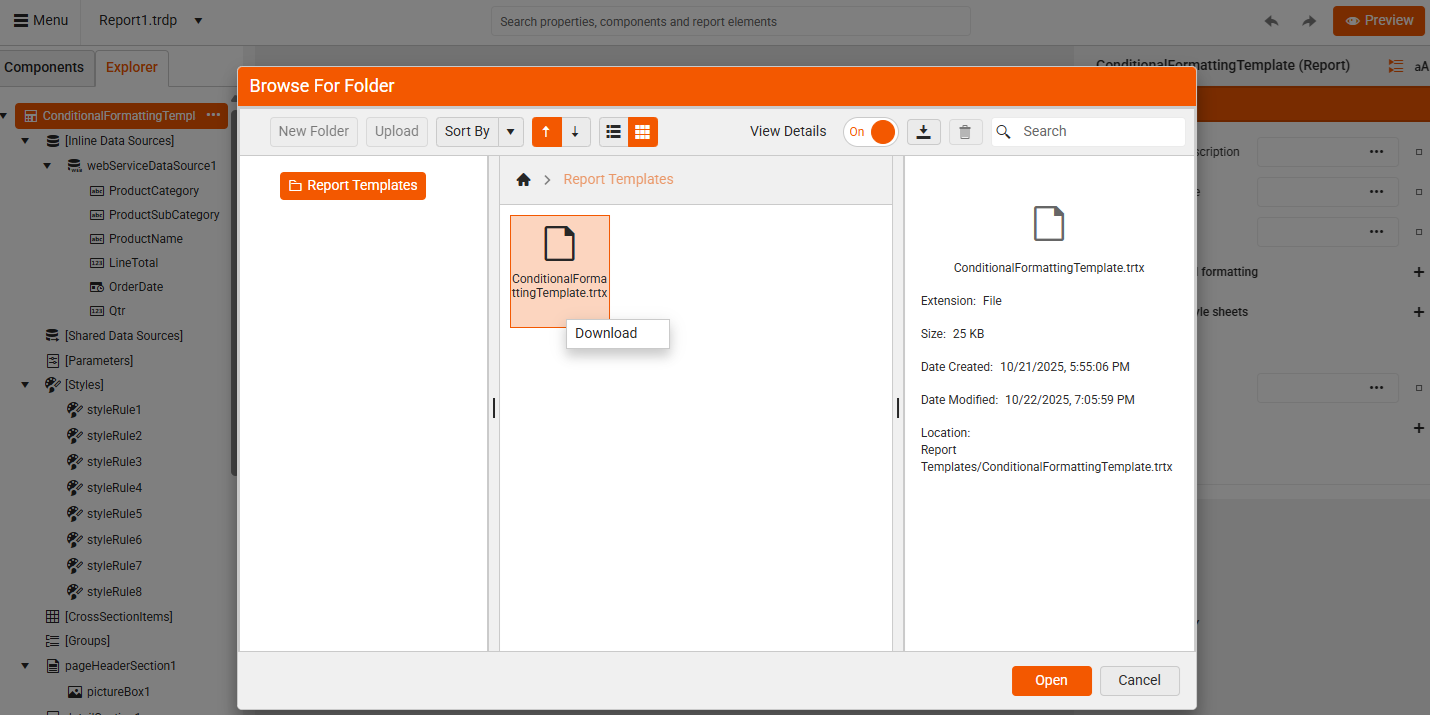
Task: Select ConditionalFormattingTemplate.trtx file thumbnail
Action: coord(560,271)
